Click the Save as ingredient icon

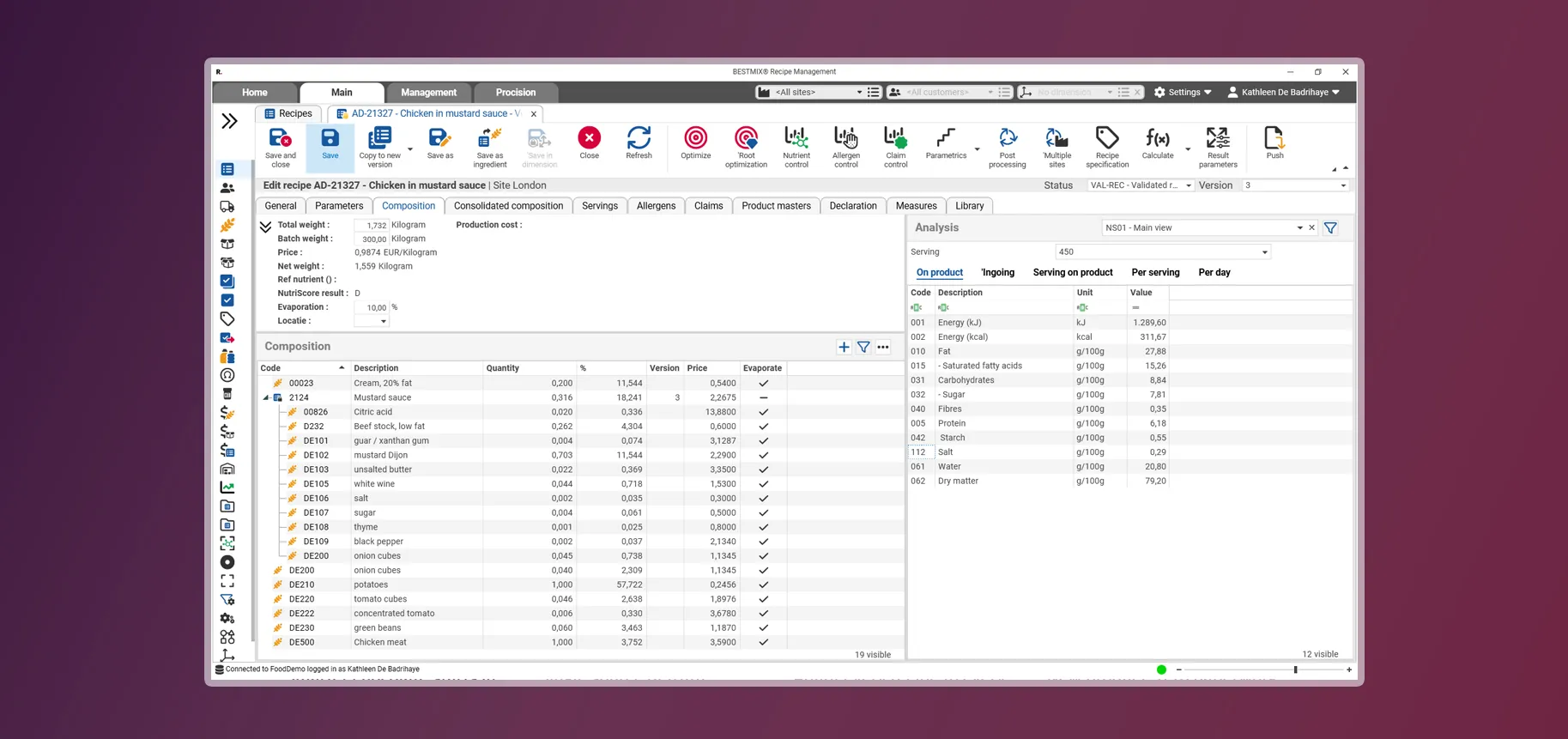point(489,138)
